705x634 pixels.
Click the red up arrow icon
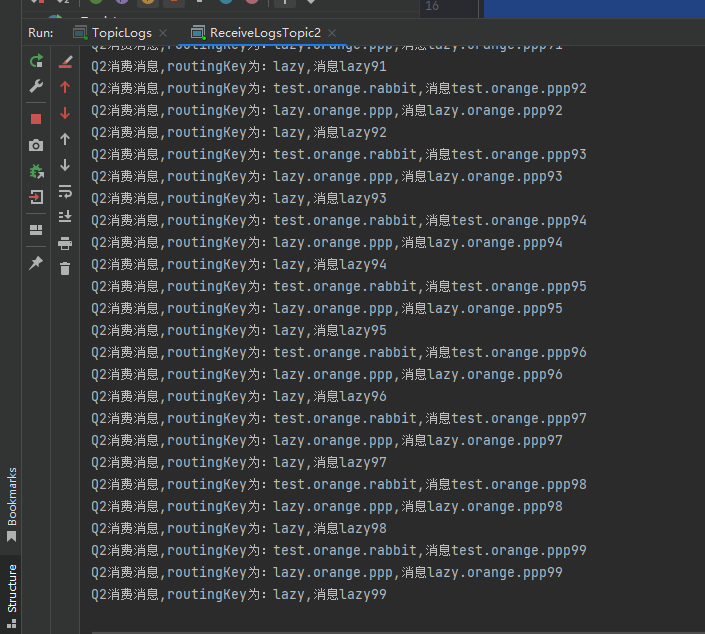pyautogui.click(x=65, y=87)
